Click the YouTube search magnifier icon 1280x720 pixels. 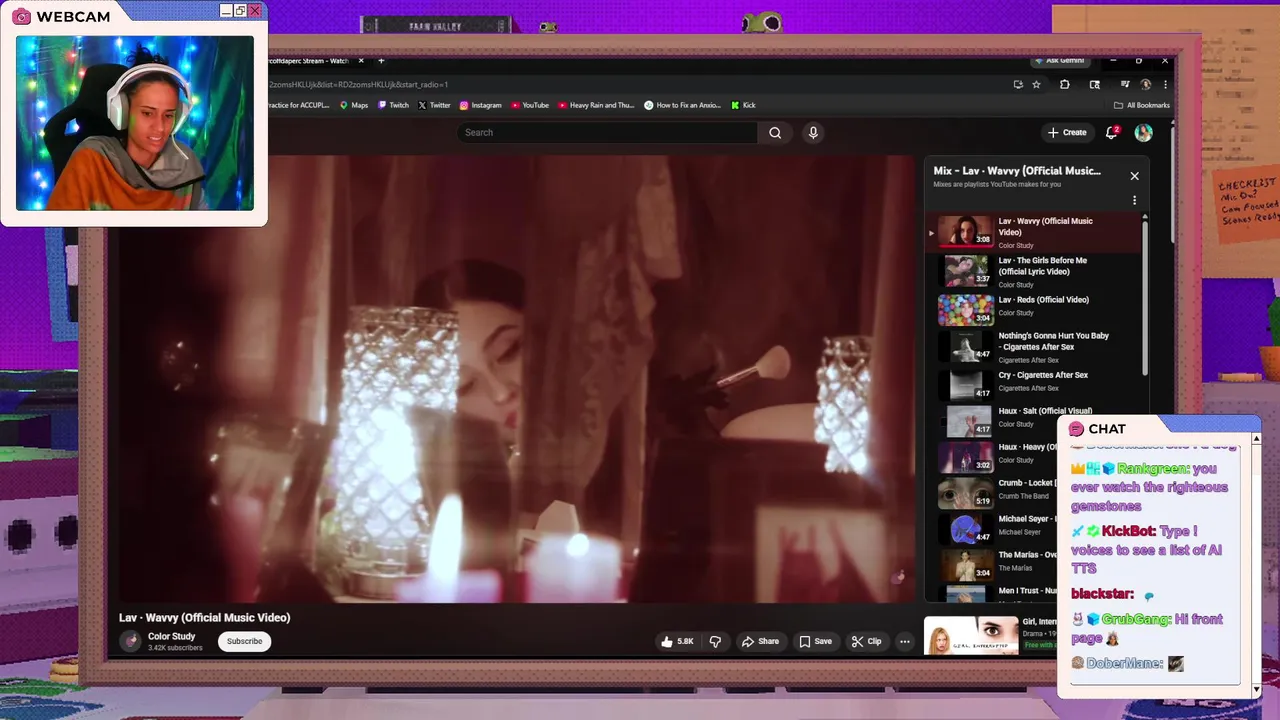coord(775,132)
